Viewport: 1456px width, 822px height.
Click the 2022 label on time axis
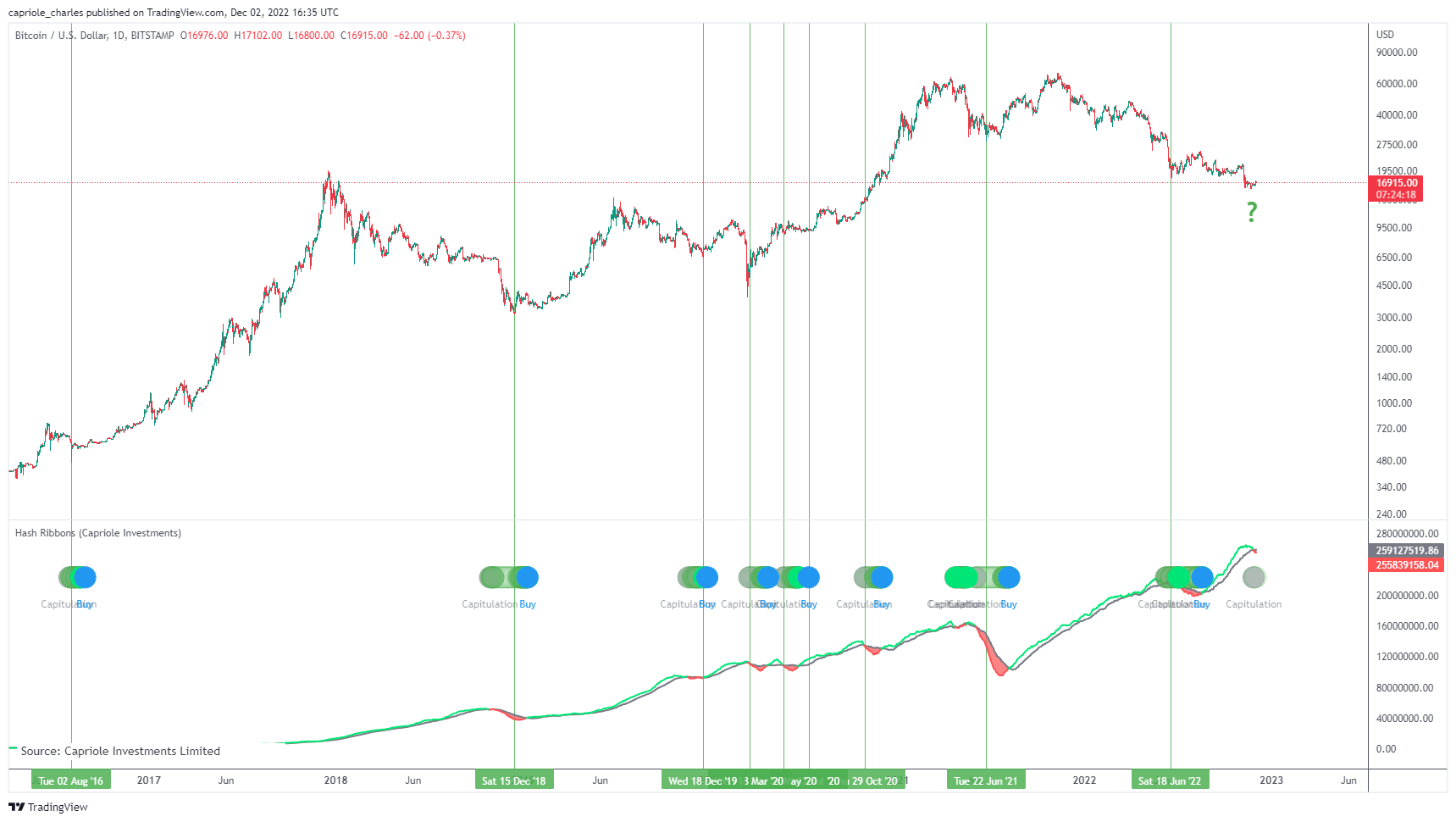[x=1084, y=780]
